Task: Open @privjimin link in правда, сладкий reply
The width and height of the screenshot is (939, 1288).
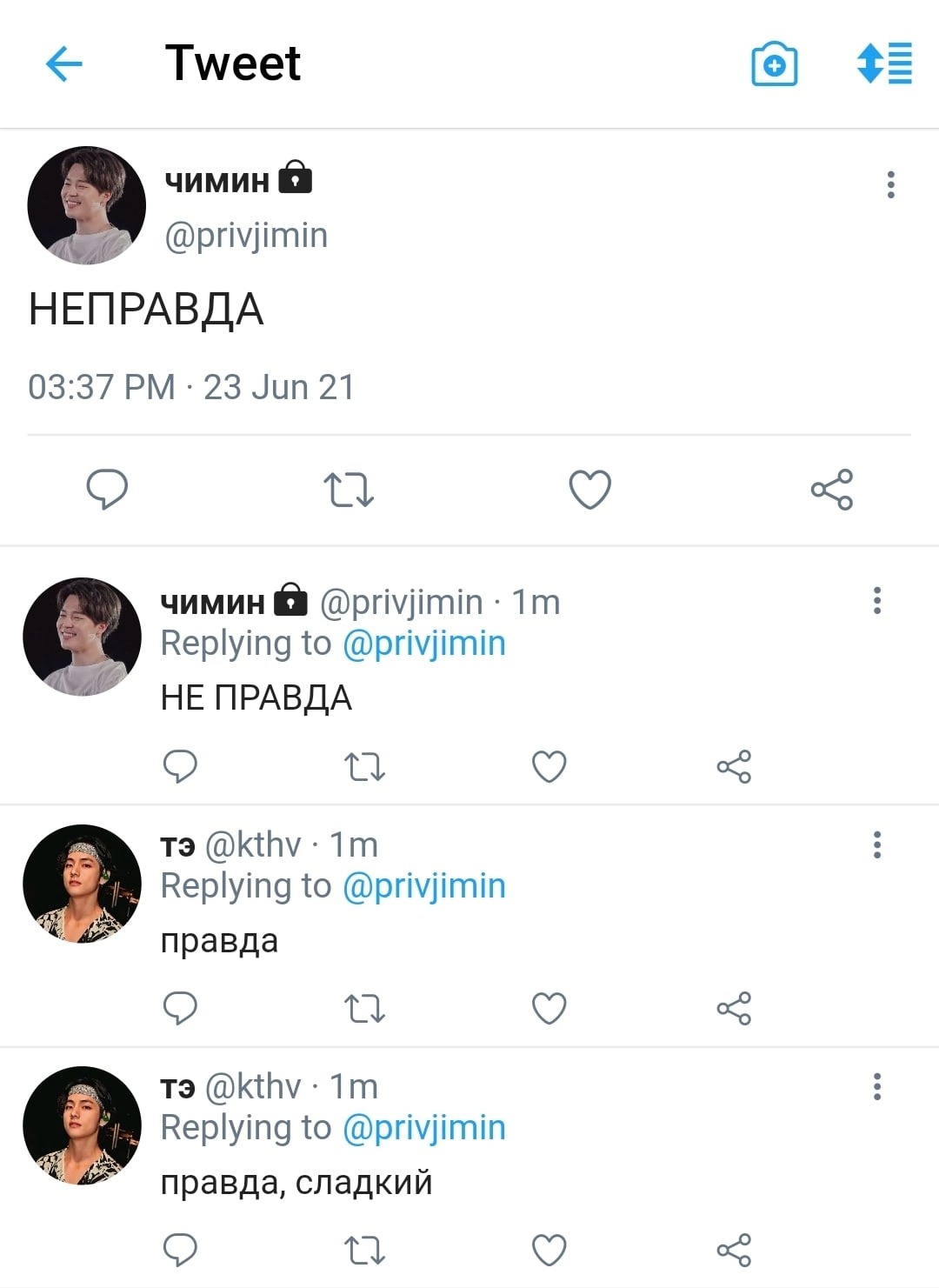Action: click(x=424, y=1127)
